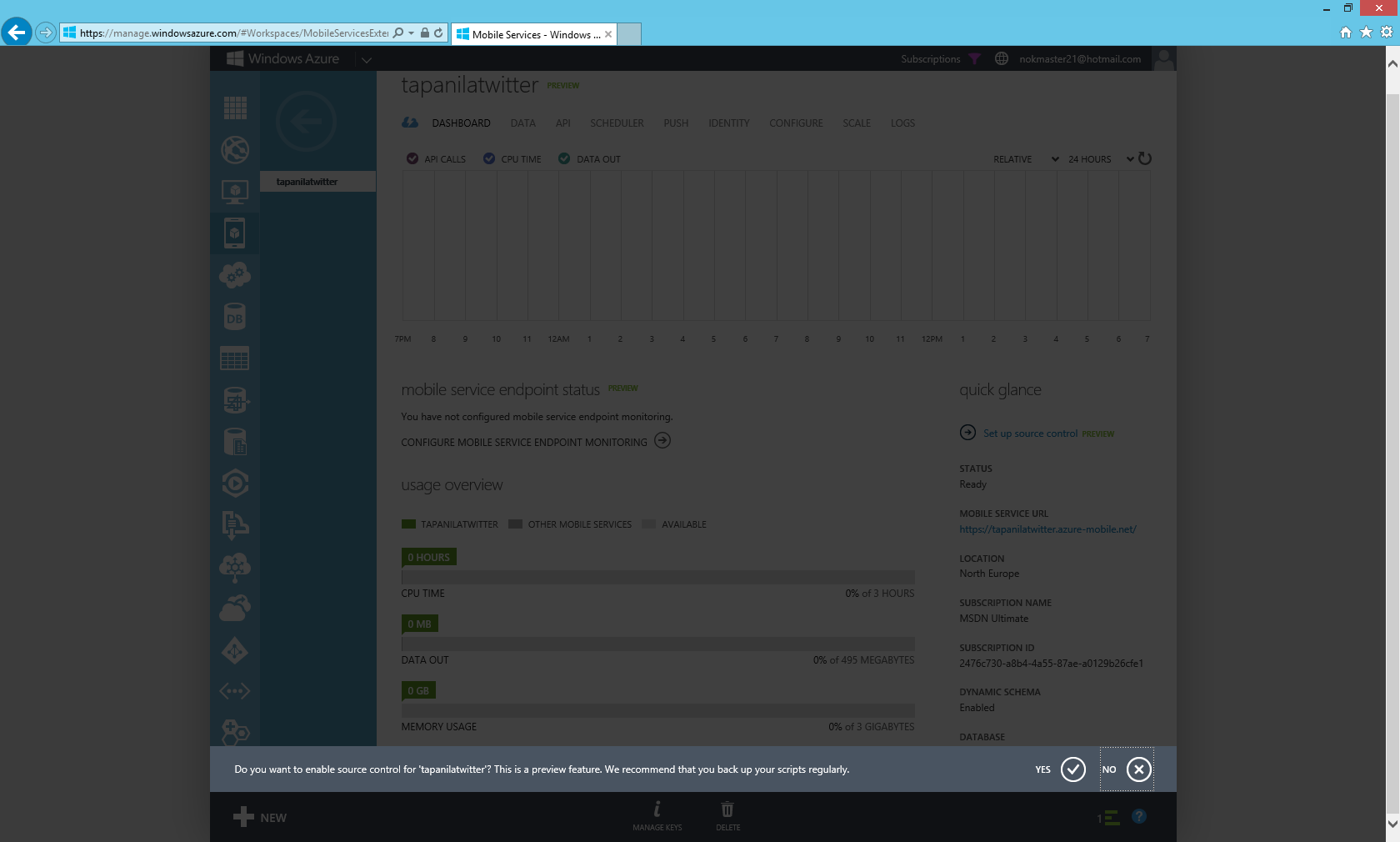The width and height of the screenshot is (1400, 842).
Task: Open the RELATIVE dropdown
Action: coord(1026,159)
